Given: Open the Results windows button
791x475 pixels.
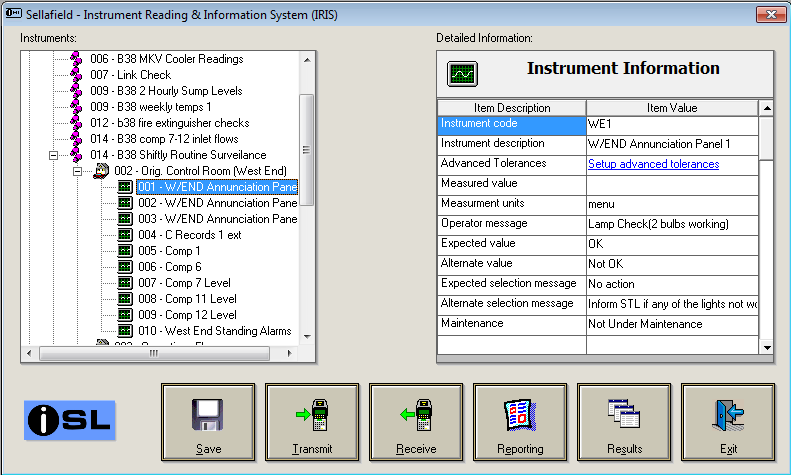Looking at the screenshot, I should 625,421.
